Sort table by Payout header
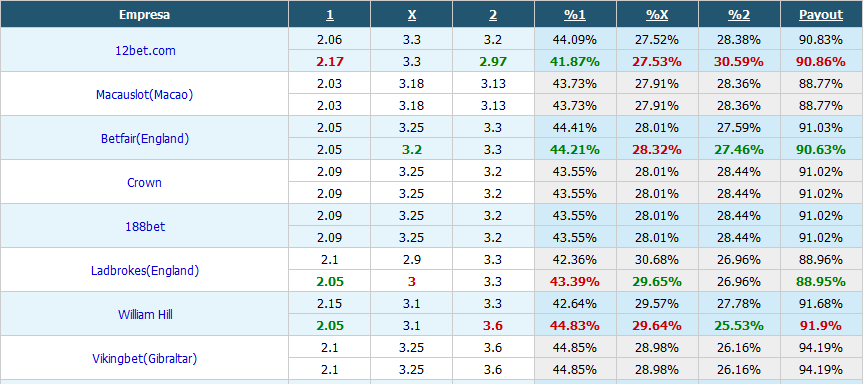The image size is (866, 384). (x=821, y=15)
